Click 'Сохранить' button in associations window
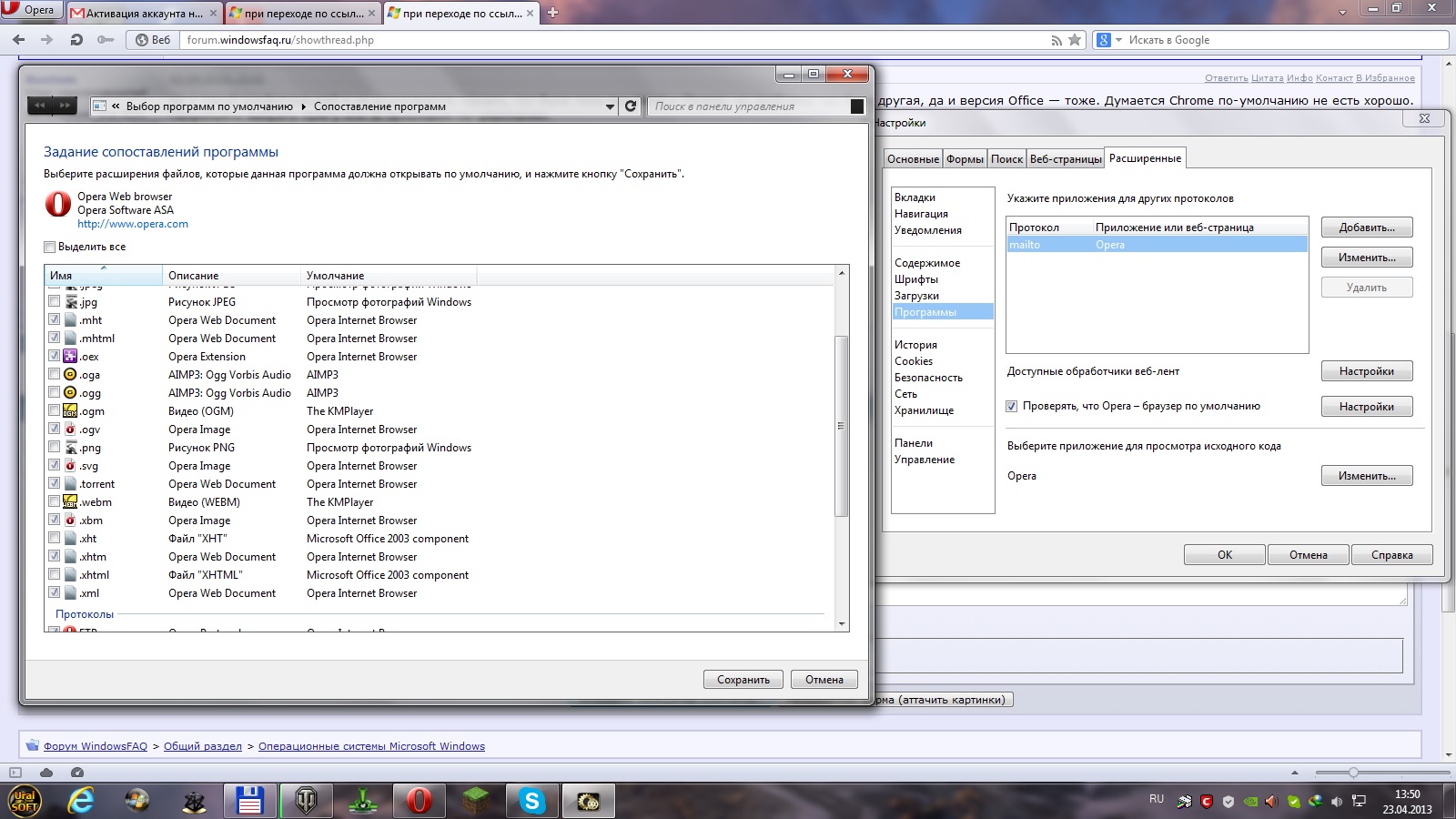This screenshot has height=819, width=1456. [x=743, y=680]
